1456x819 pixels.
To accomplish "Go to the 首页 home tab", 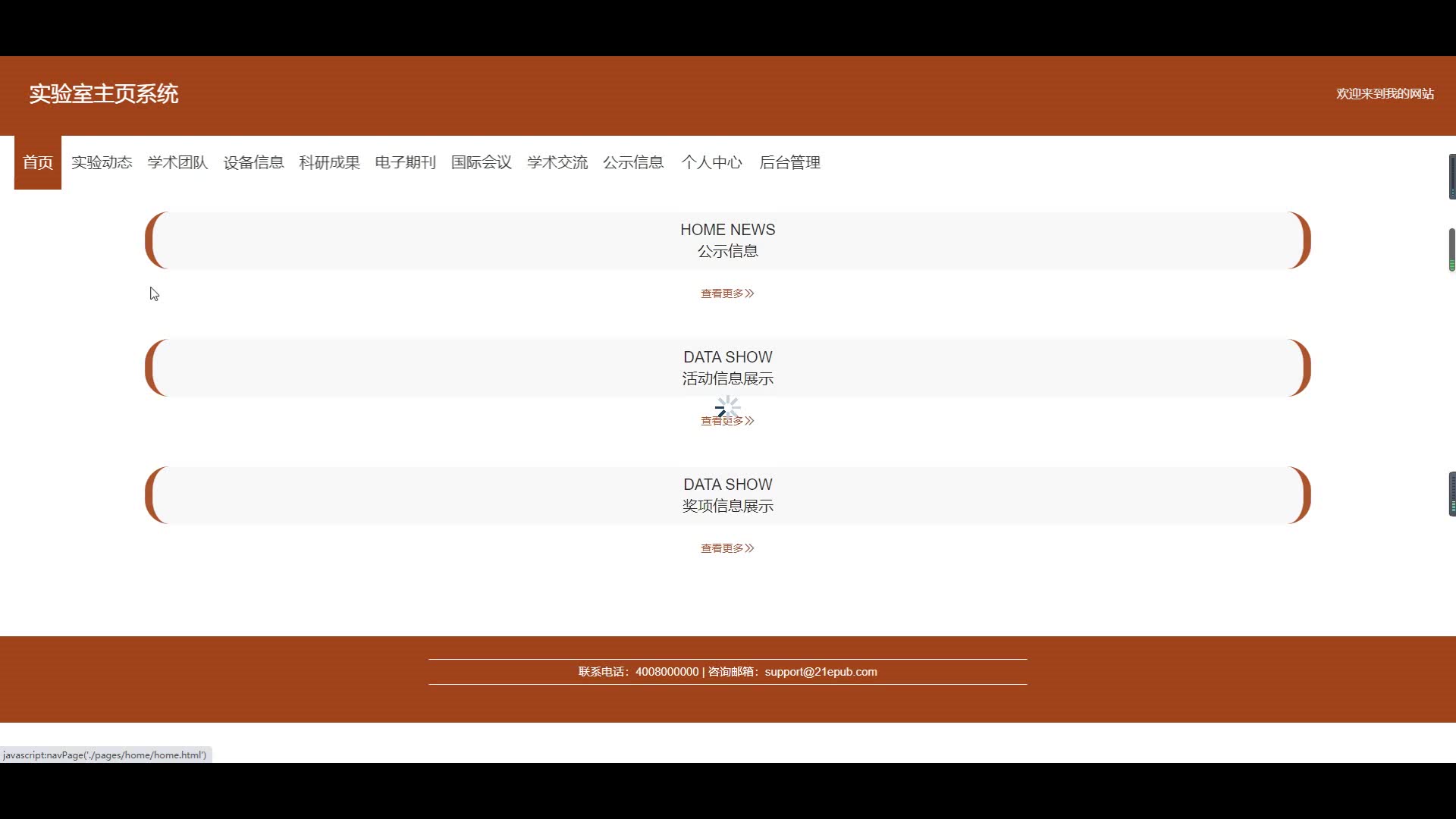I will [37, 162].
